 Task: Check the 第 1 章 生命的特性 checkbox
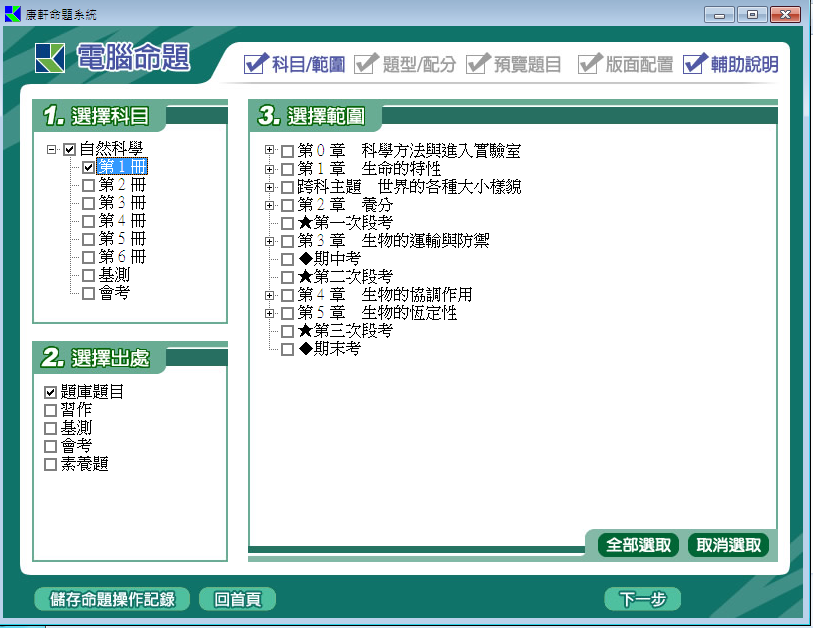click(x=287, y=170)
